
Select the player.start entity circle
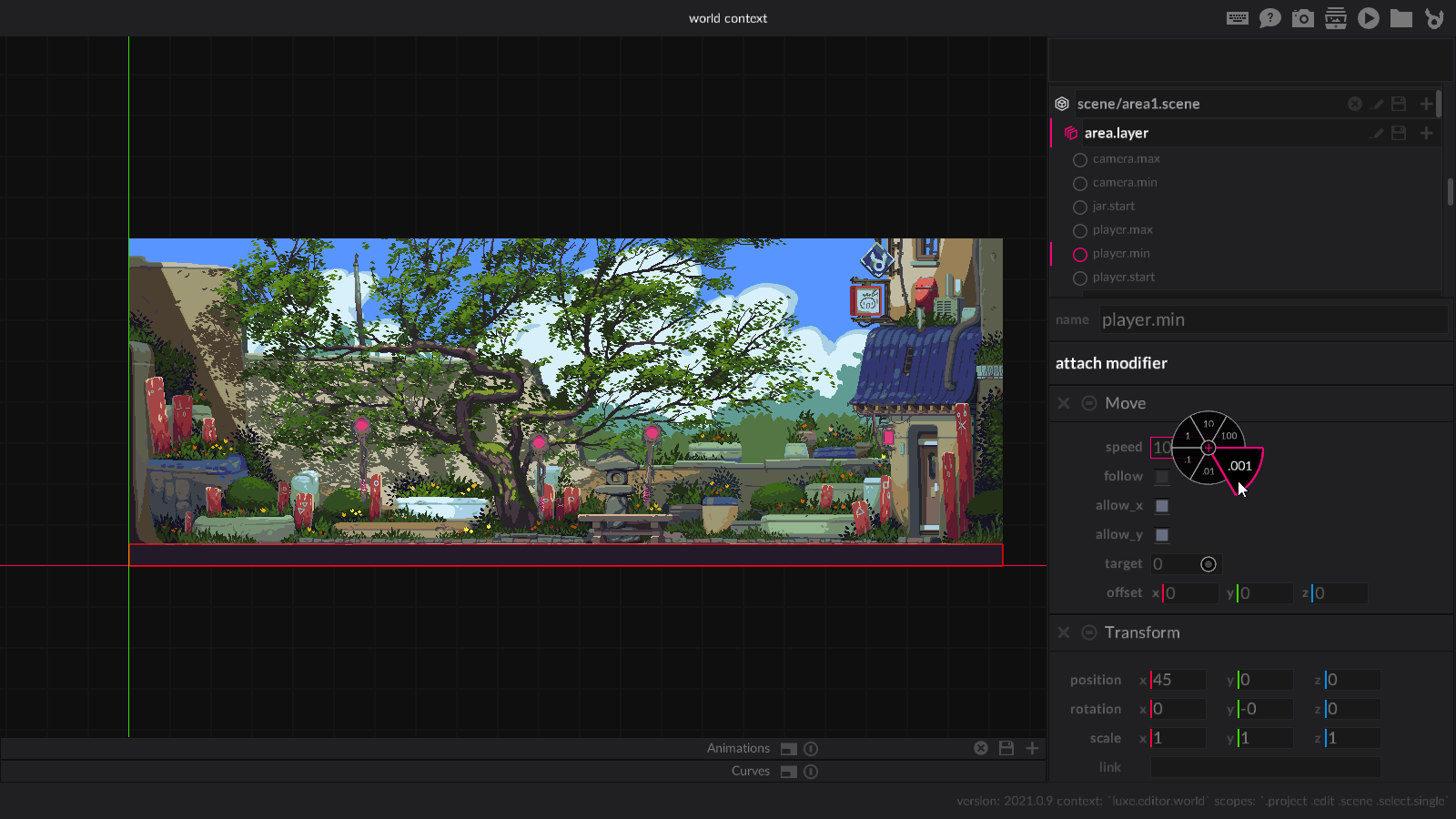tap(1080, 278)
